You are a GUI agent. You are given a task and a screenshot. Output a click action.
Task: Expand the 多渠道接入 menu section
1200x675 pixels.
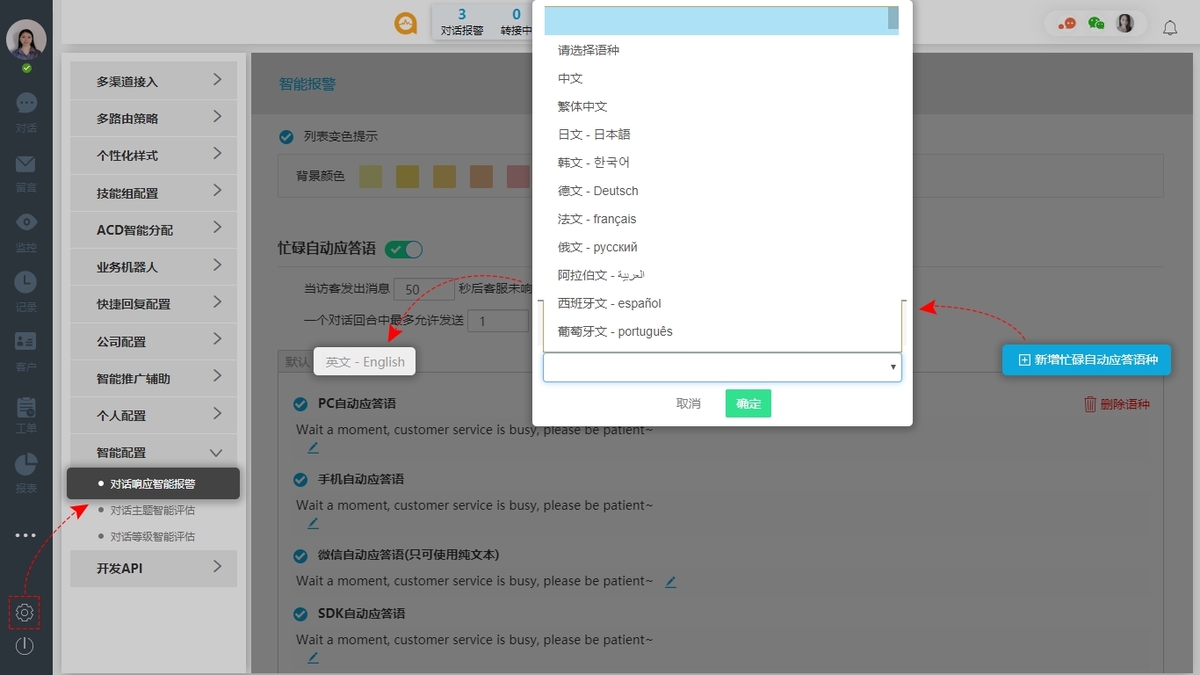point(152,80)
